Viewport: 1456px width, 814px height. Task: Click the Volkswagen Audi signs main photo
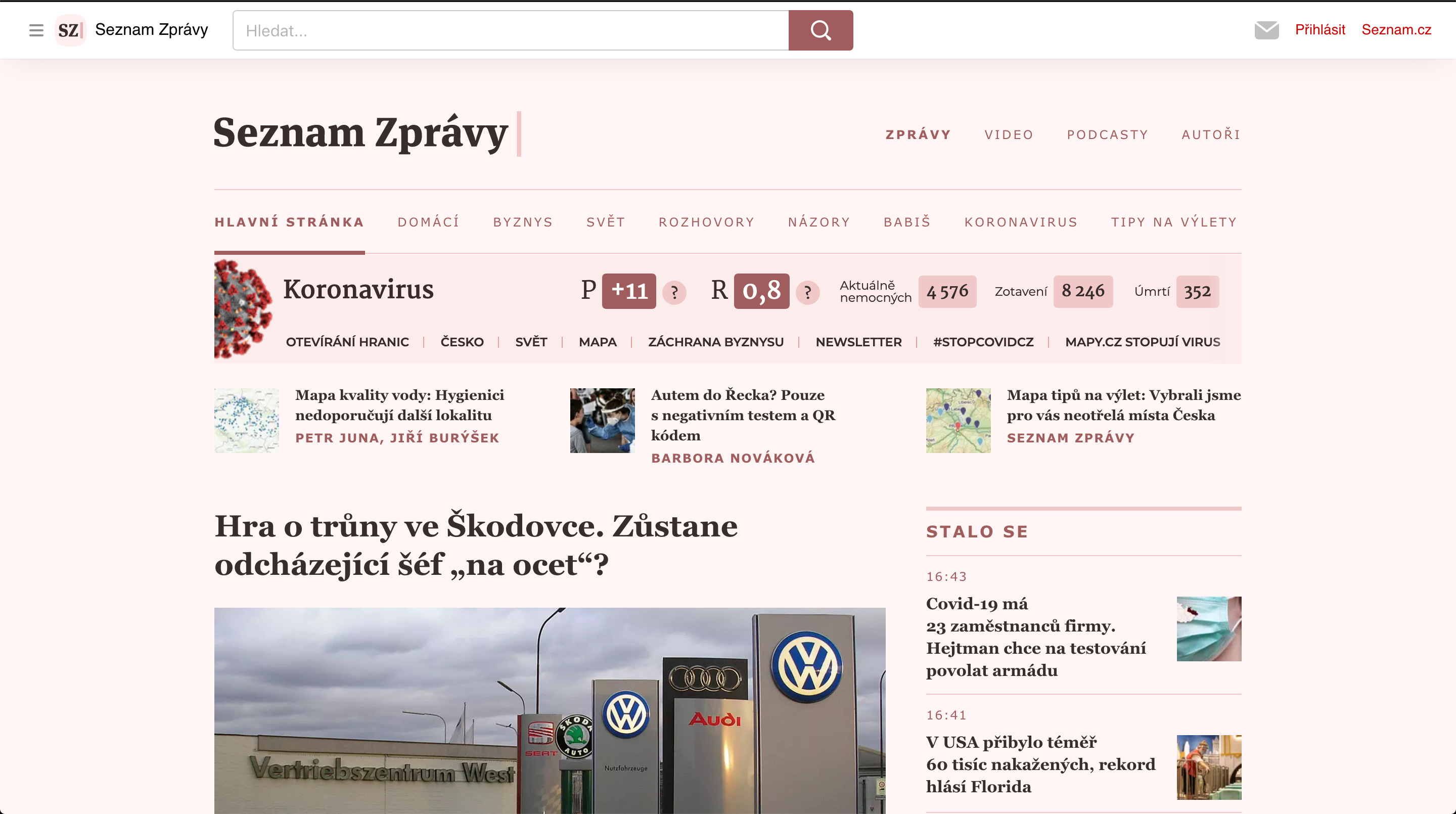click(550, 710)
